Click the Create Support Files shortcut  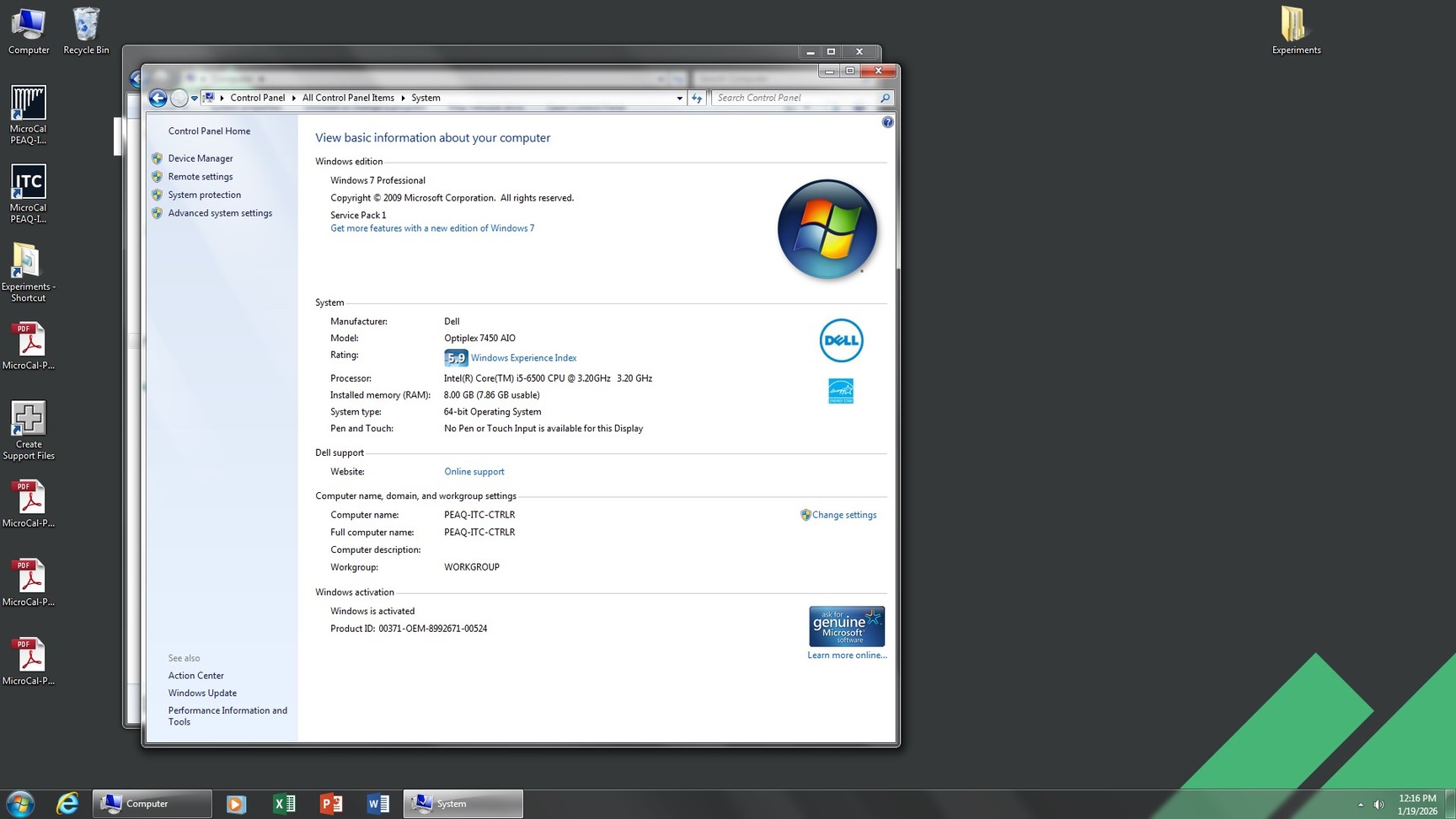29,429
